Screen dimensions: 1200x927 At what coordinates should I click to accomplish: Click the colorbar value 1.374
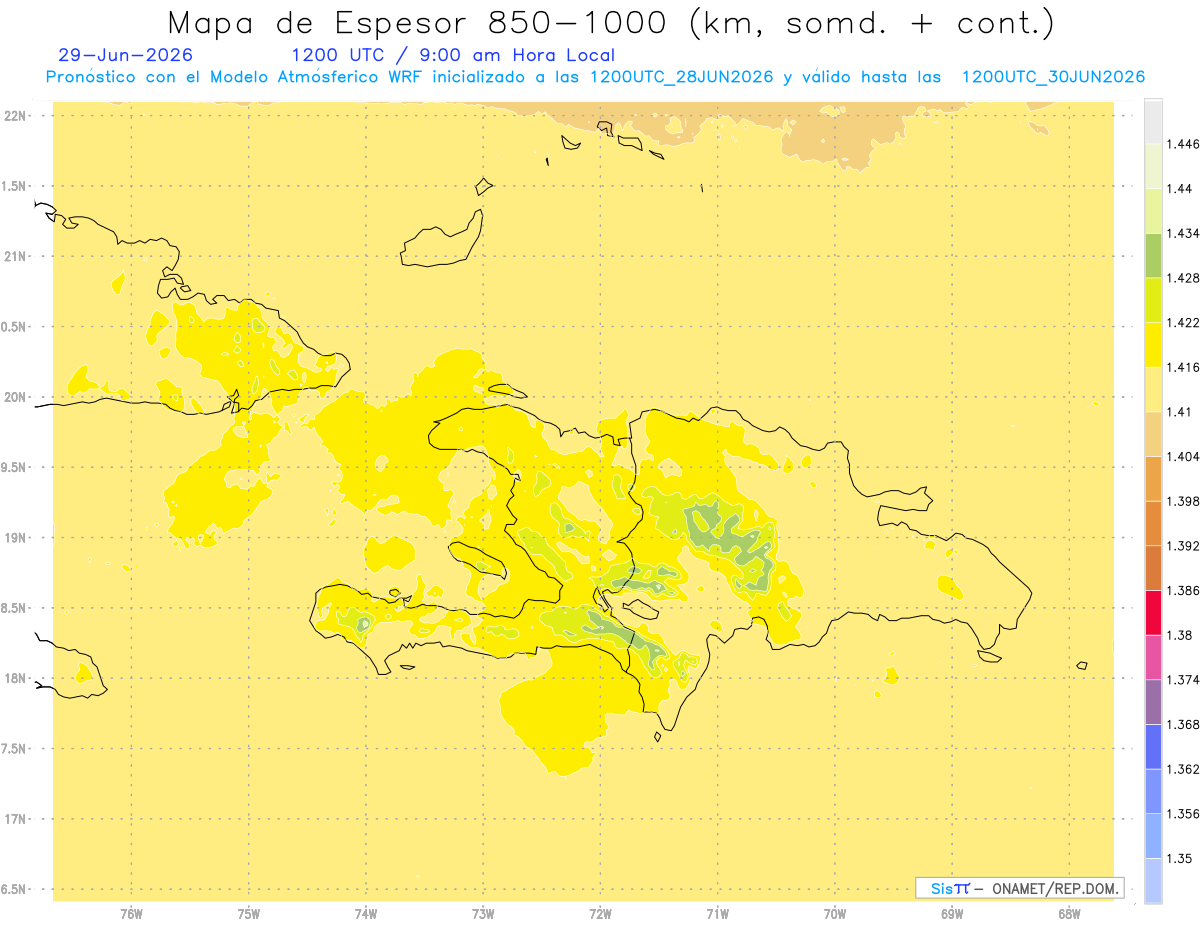click(1185, 680)
